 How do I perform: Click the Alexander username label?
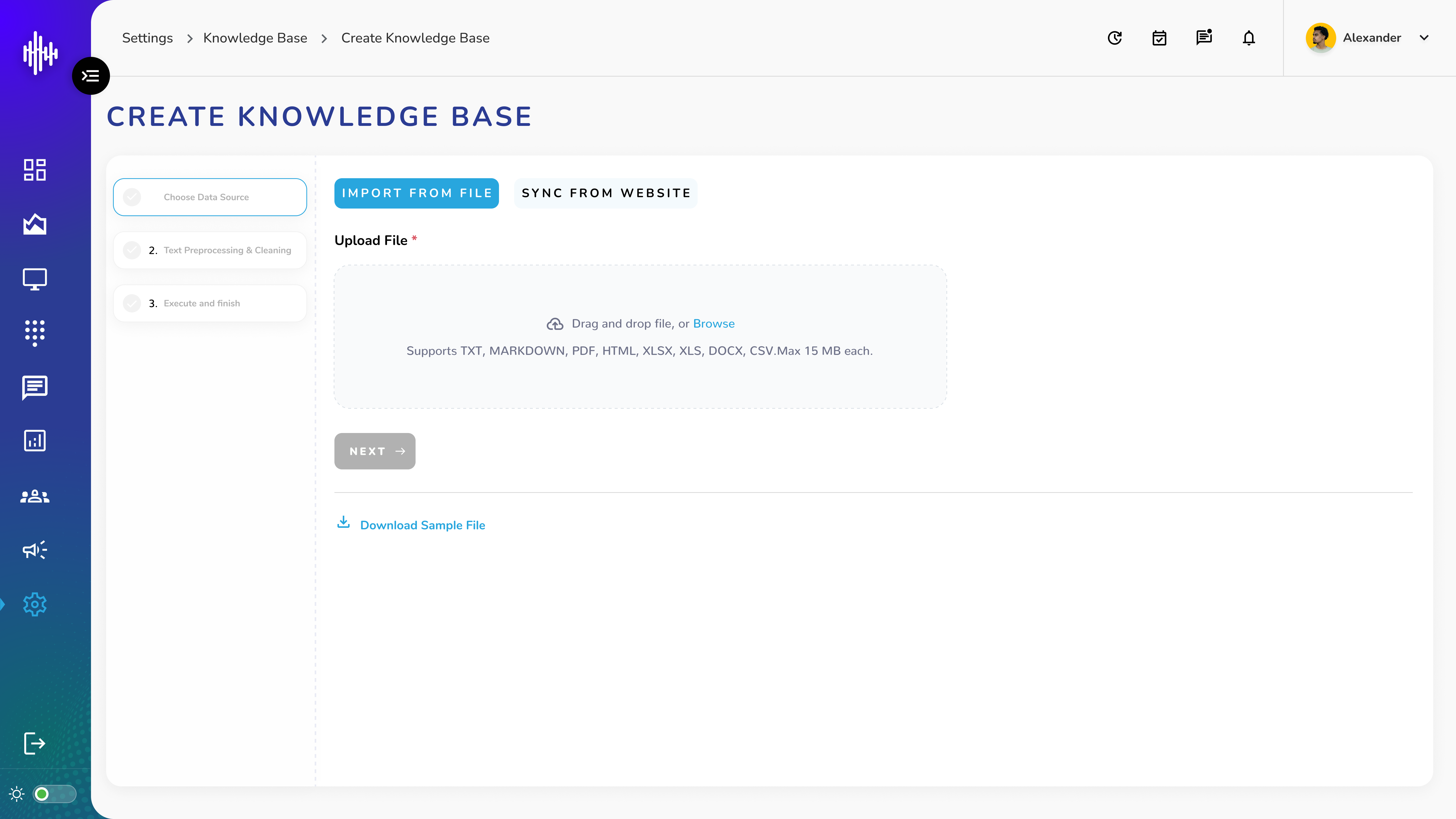click(x=1372, y=38)
